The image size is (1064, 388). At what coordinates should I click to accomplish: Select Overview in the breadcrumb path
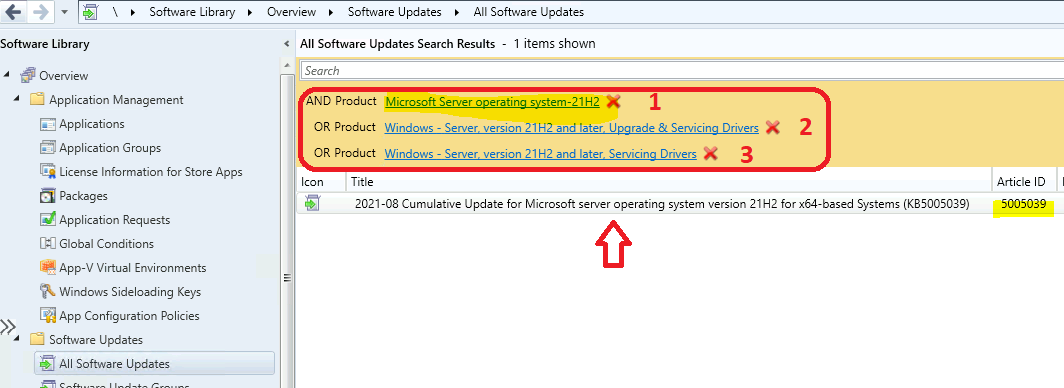click(291, 12)
